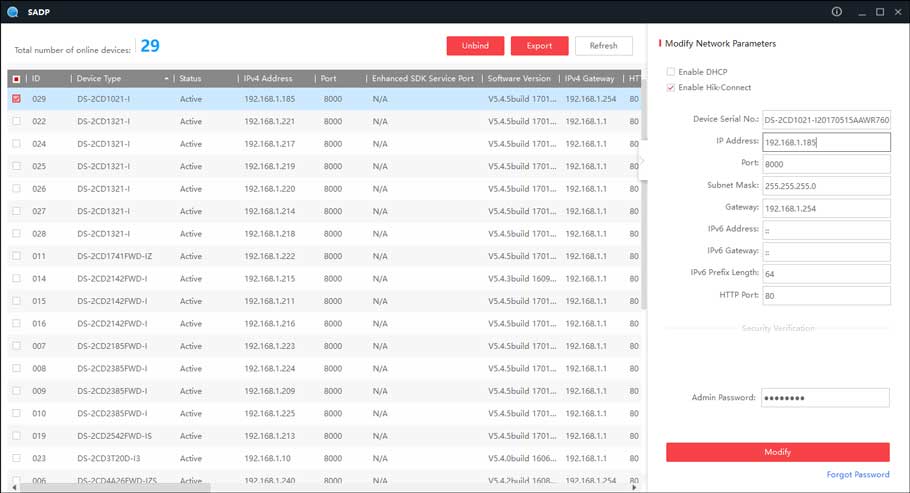Click the Unbind button
This screenshot has width=910, height=493.
click(475, 46)
